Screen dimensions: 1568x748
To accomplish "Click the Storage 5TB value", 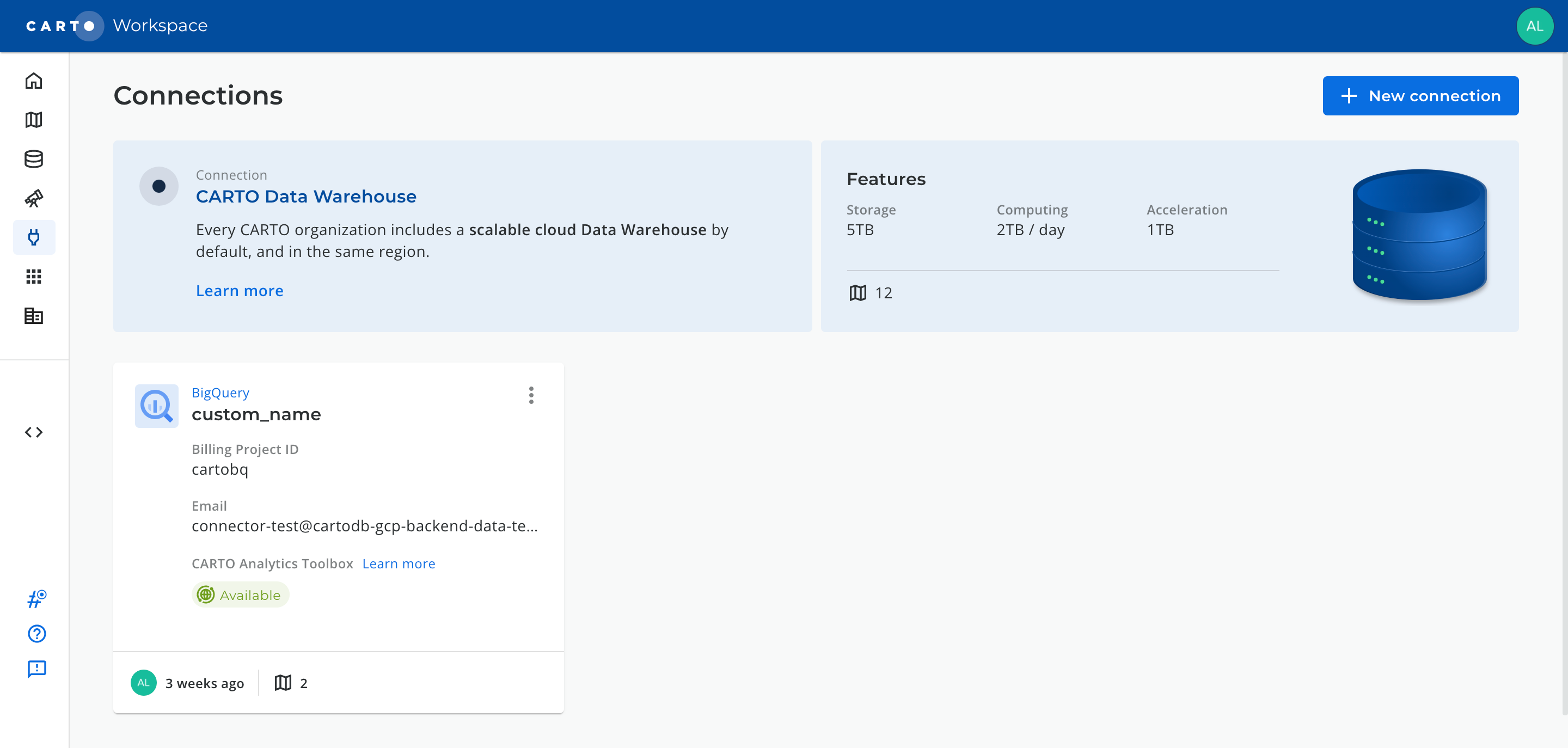I will coord(860,230).
